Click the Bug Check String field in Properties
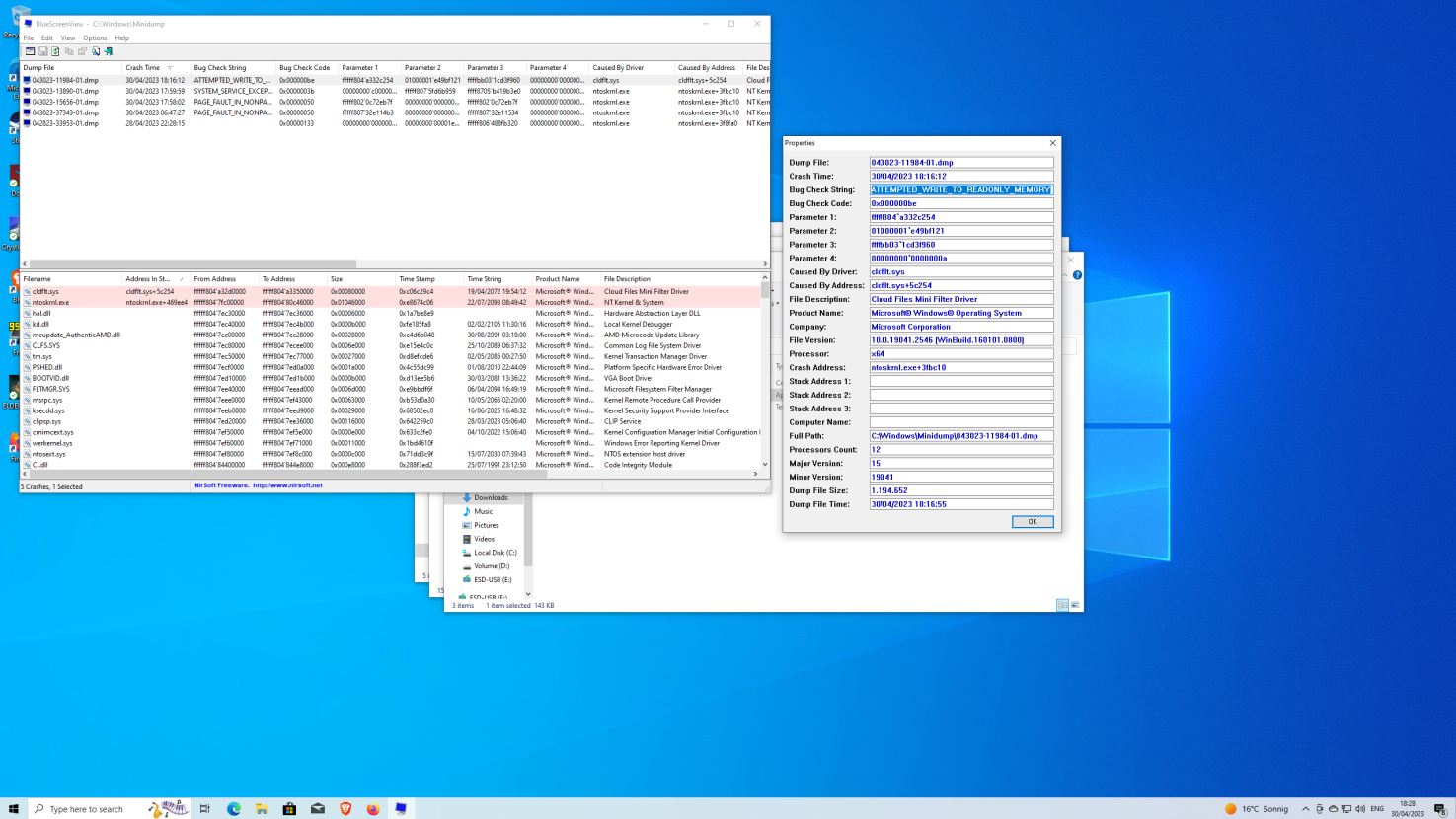Screen dimensions: 1456x819 pos(961,189)
